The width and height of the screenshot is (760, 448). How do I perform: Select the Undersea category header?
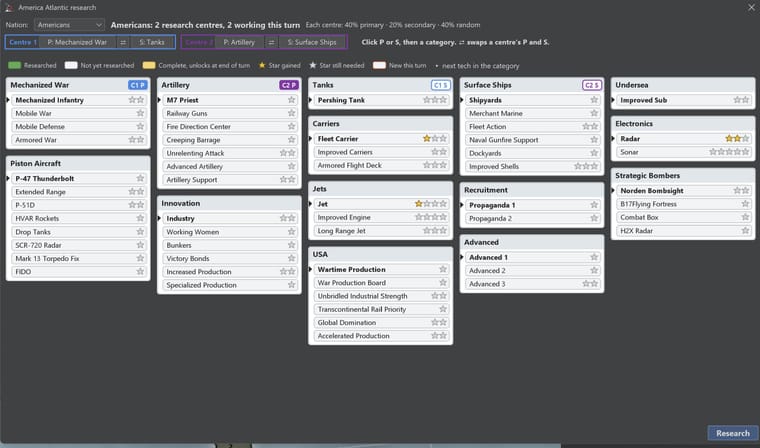pyautogui.click(x=683, y=85)
